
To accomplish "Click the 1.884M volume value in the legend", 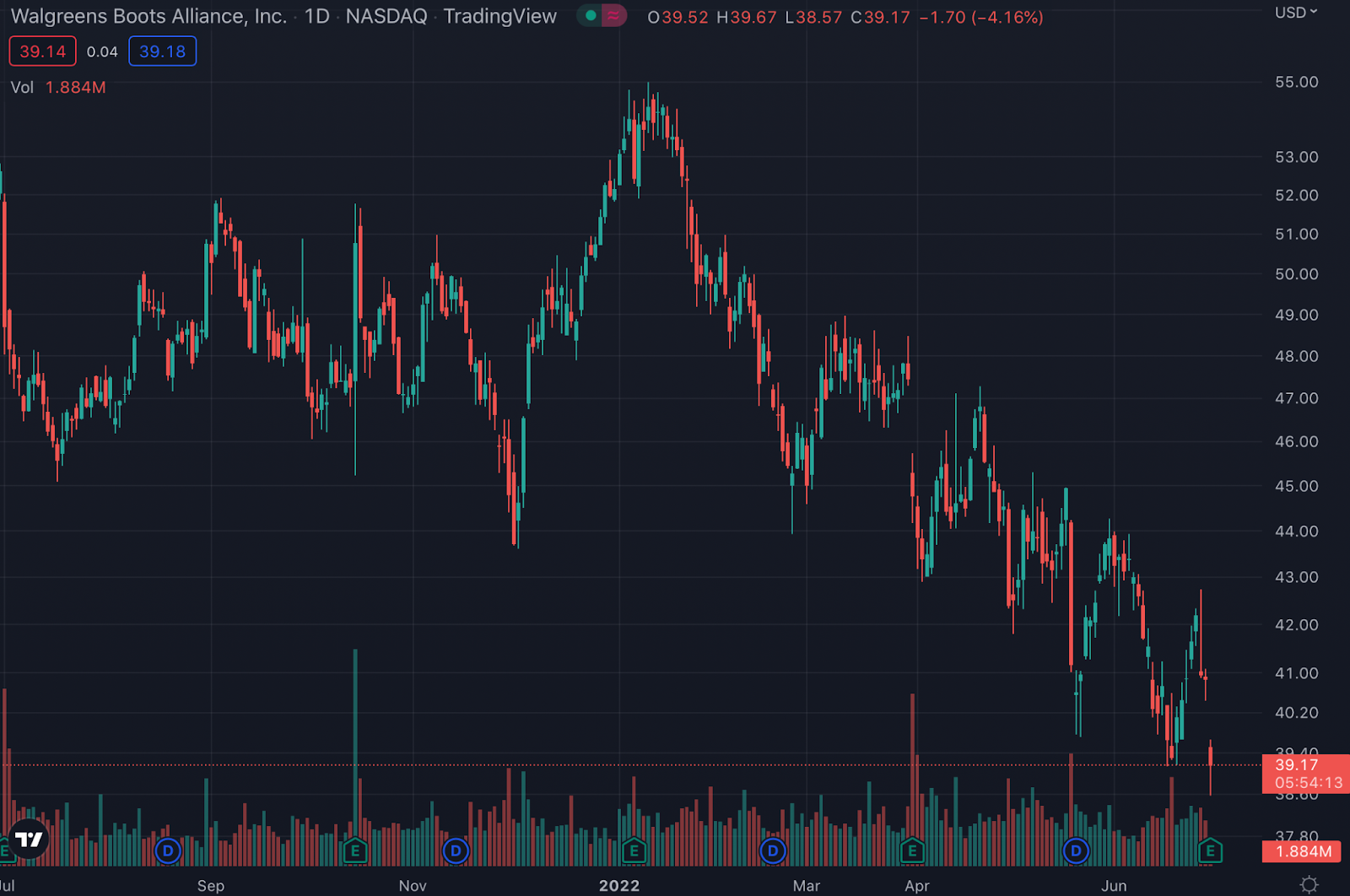I will pyautogui.click(x=75, y=88).
